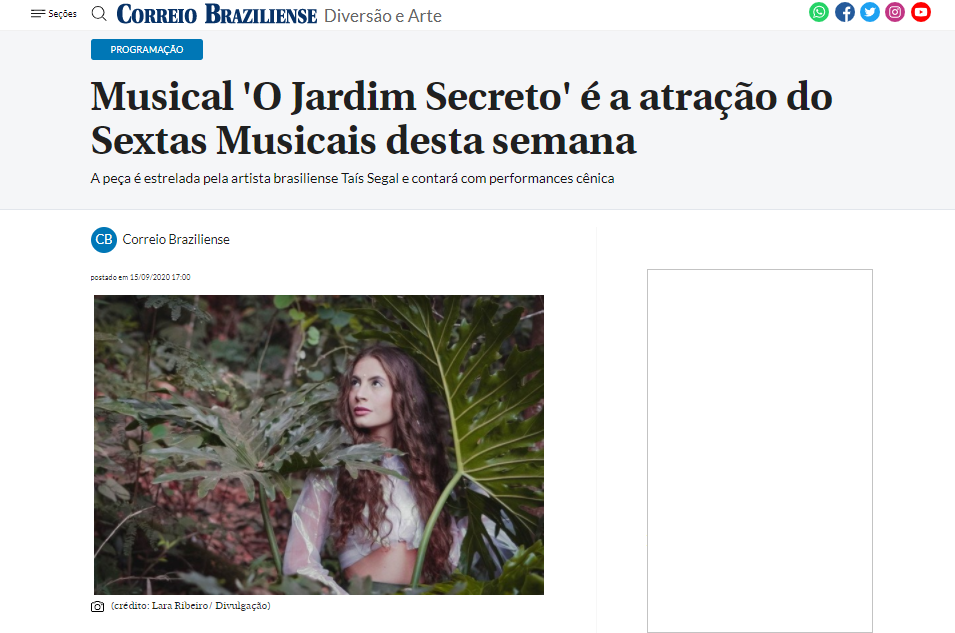Click the CB author avatar circle
The image size is (955, 633).
pyautogui.click(x=104, y=239)
